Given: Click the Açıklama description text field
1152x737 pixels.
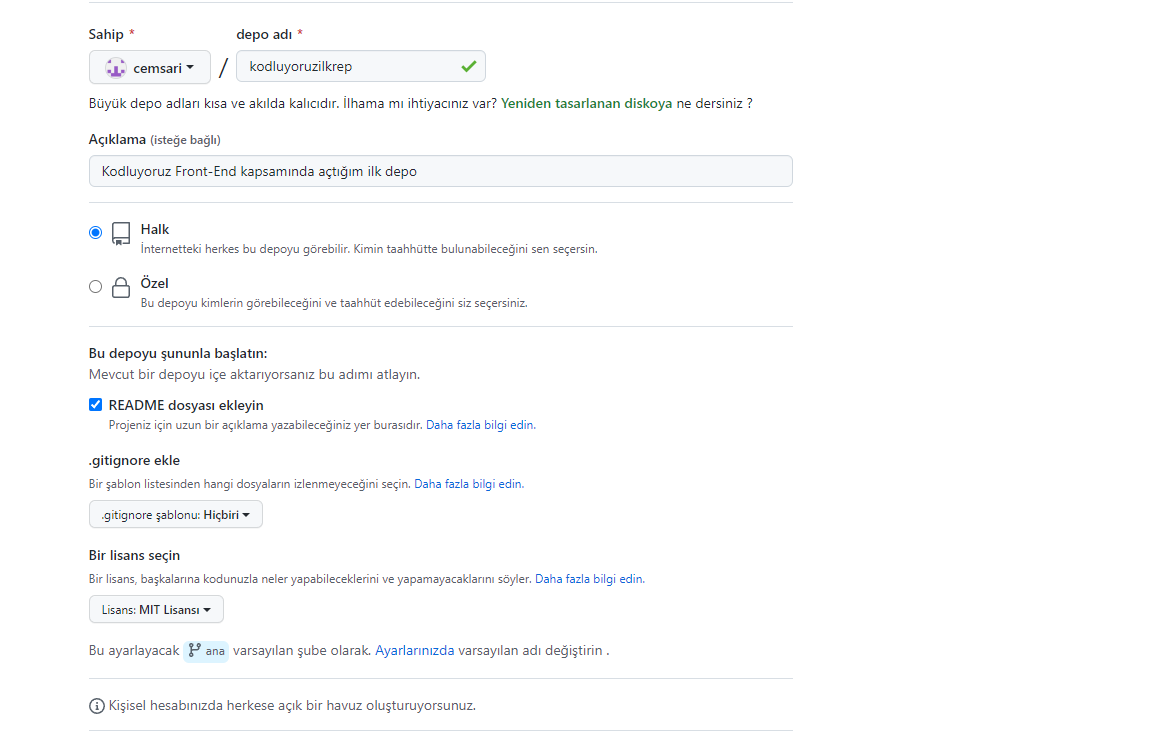Looking at the screenshot, I should pos(440,171).
